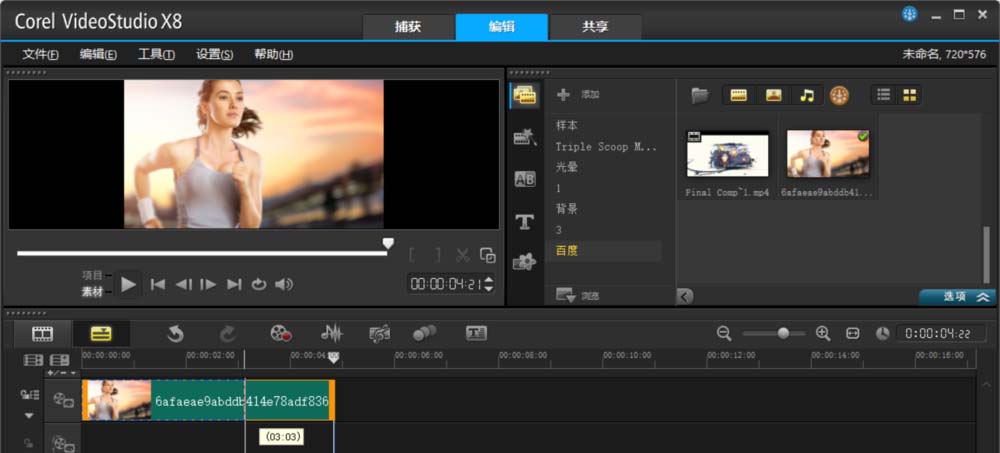Switch preview mode to 素材 clip
This screenshot has height=453, width=1000.
click(x=92, y=292)
